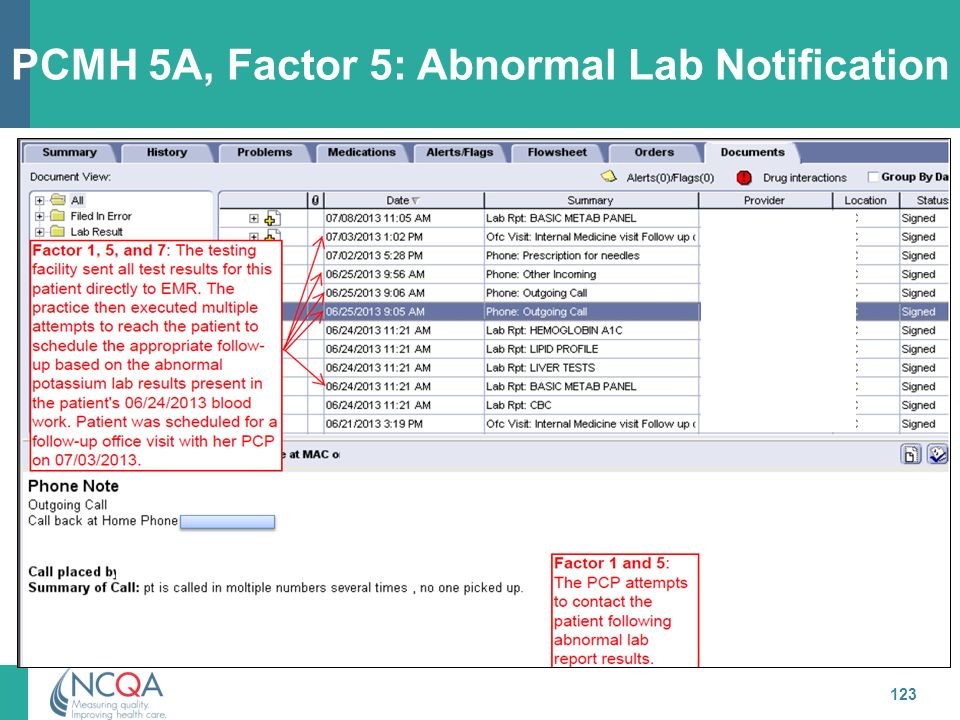Switch to the History tab

coord(167,152)
